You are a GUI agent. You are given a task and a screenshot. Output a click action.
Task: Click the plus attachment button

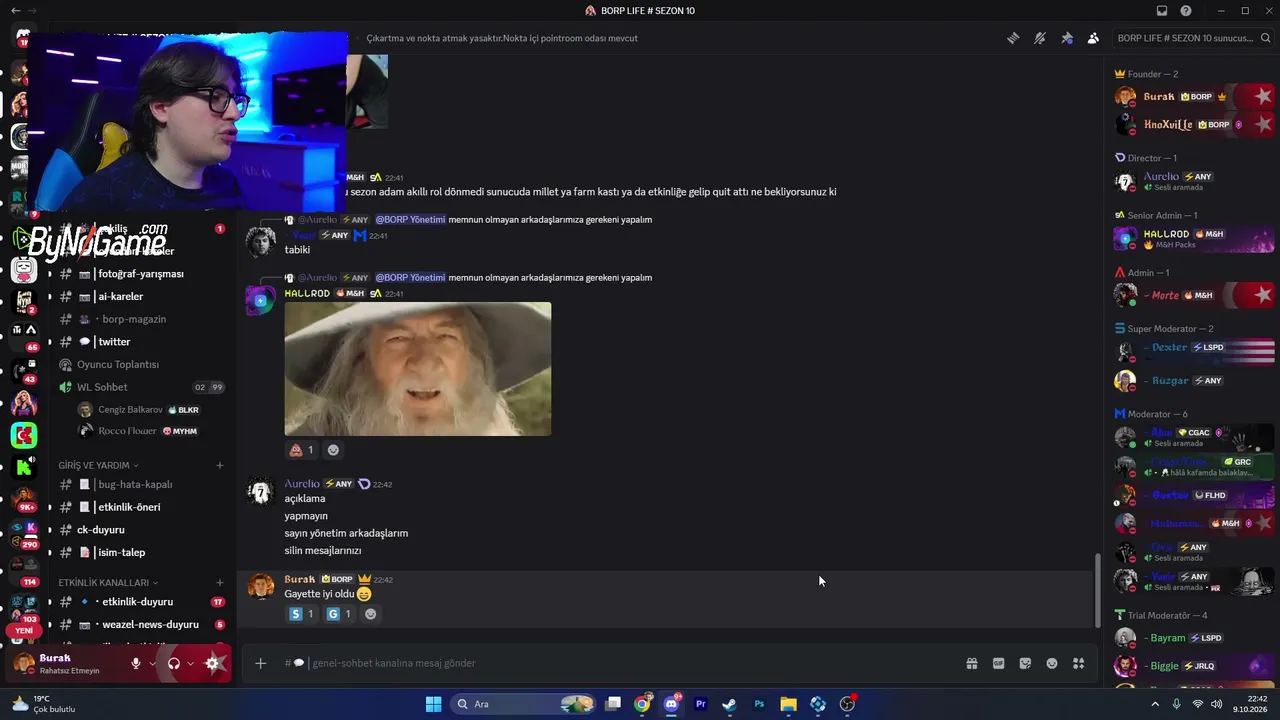260,663
